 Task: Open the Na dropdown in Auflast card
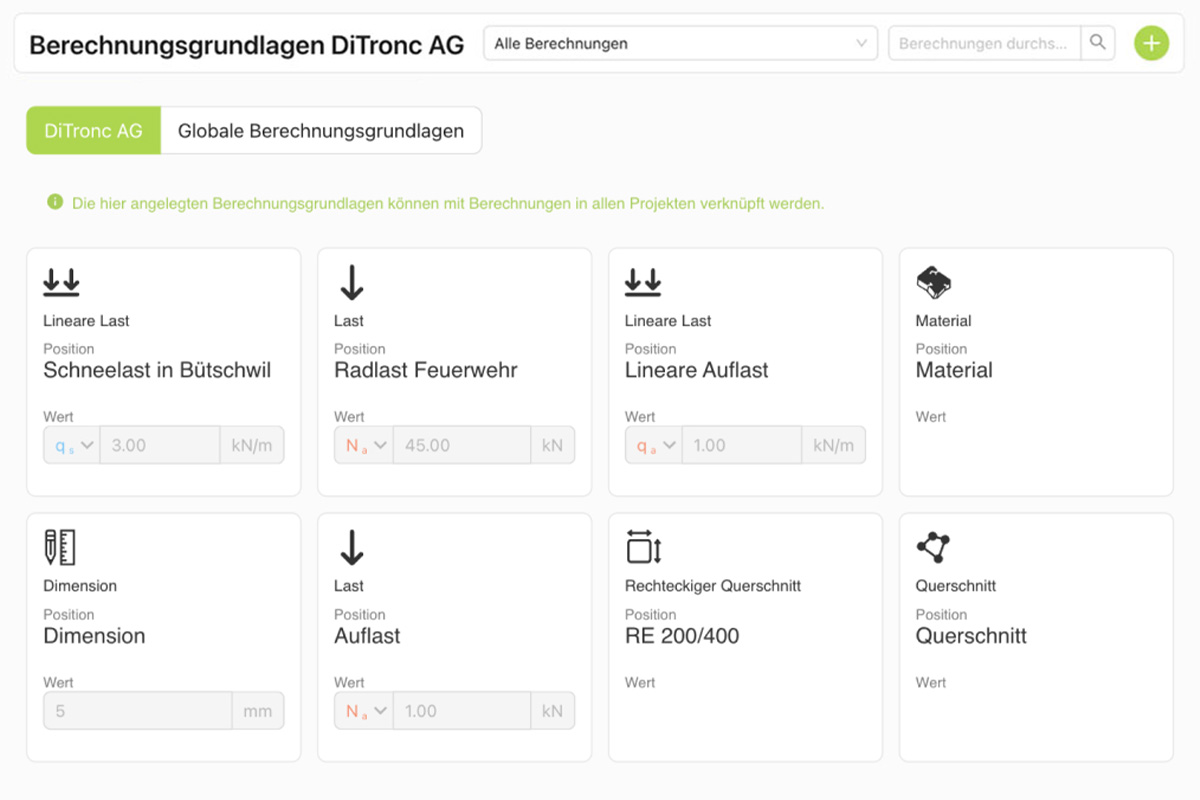pos(363,711)
